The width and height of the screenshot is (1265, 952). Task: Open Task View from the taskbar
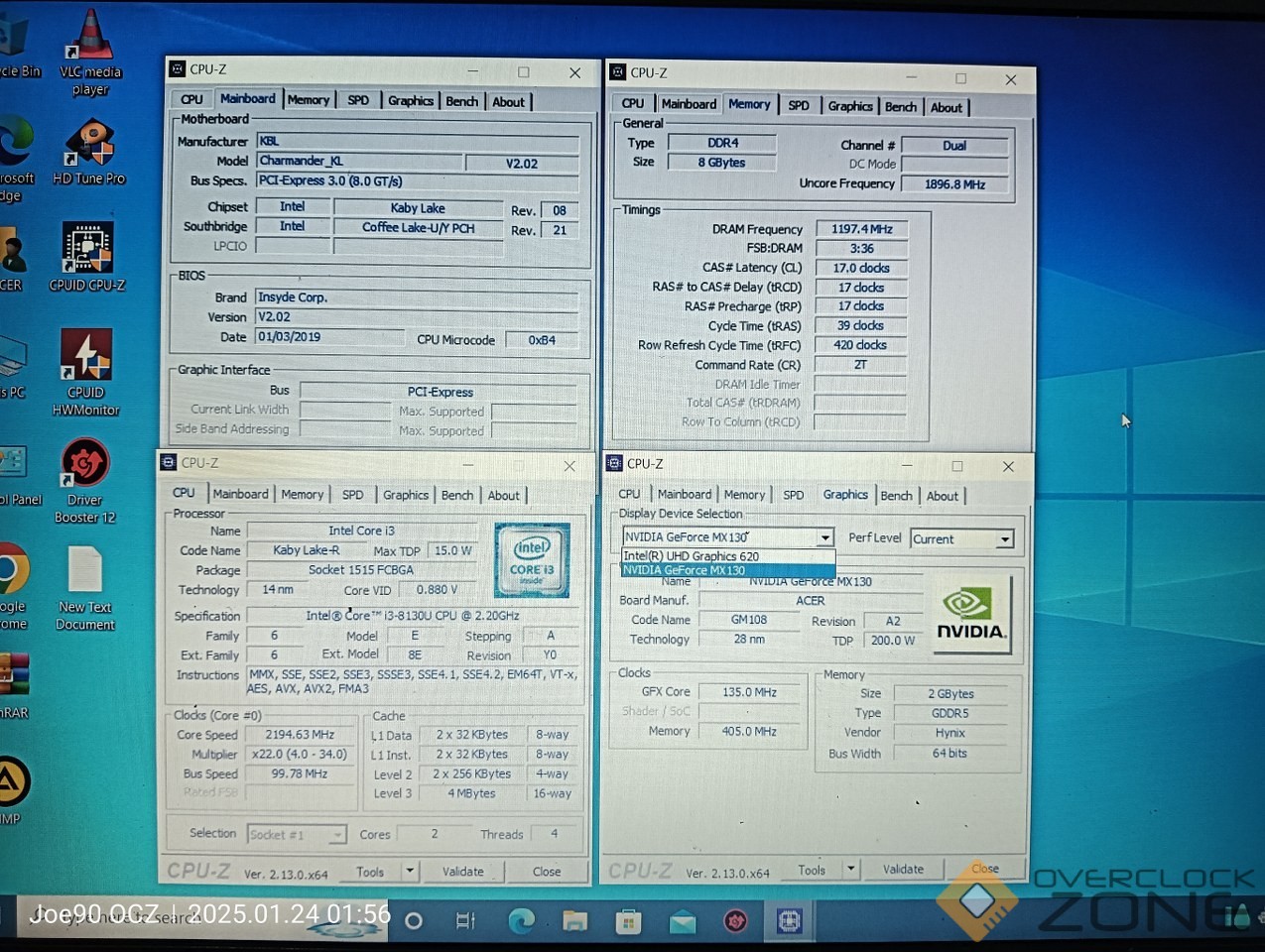(465, 921)
